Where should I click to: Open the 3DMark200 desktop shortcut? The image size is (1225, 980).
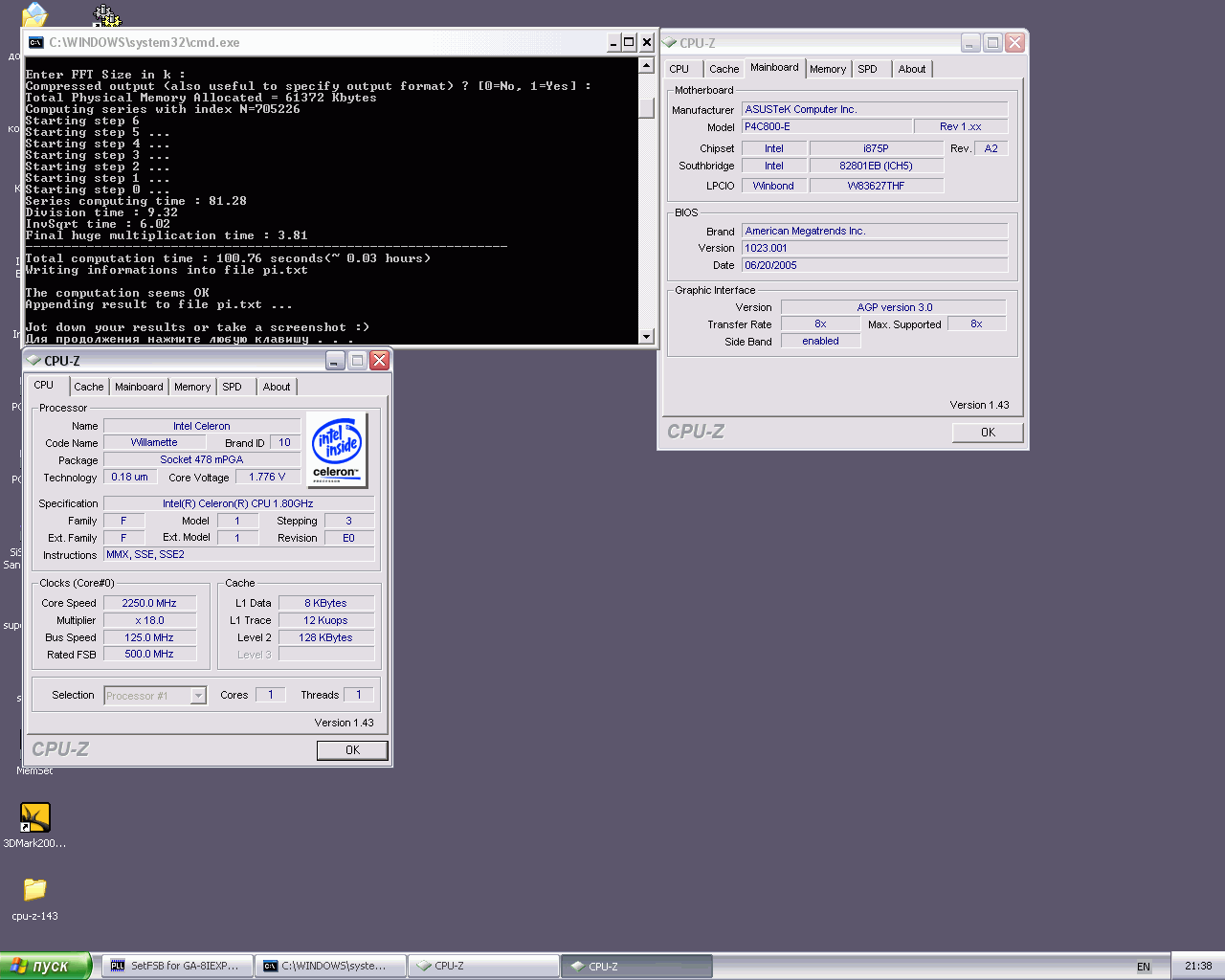34,824
